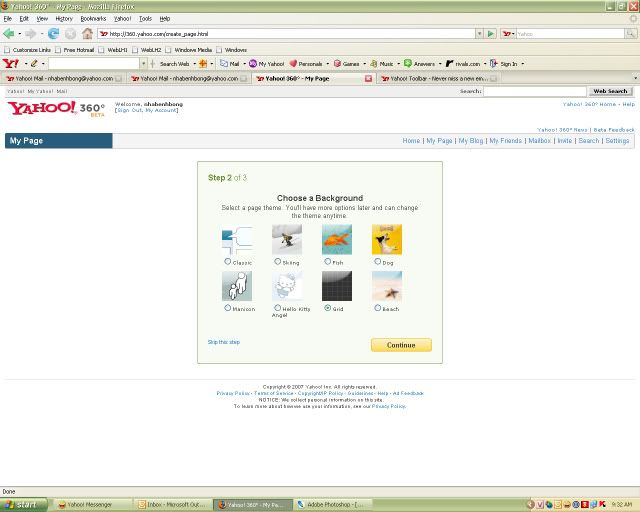Click the green Go arrow beside the URL
The width and height of the screenshot is (640, 512).
coord(491,34)
